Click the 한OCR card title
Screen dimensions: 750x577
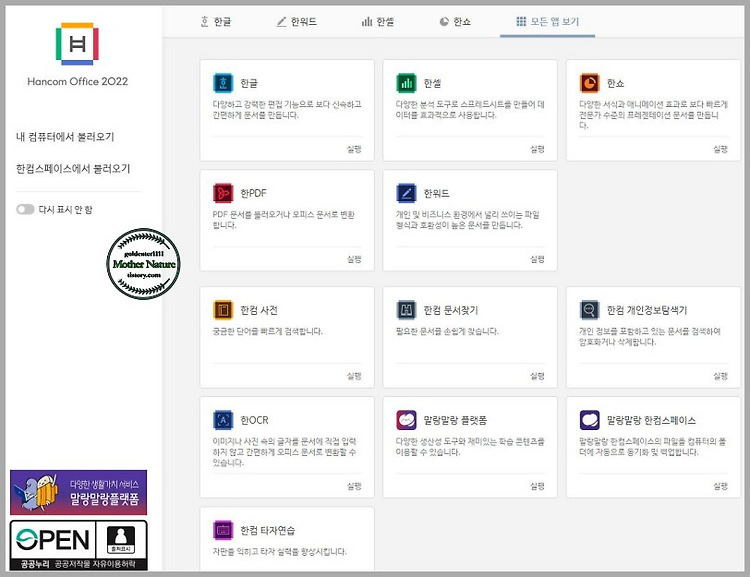pos(254,420)
